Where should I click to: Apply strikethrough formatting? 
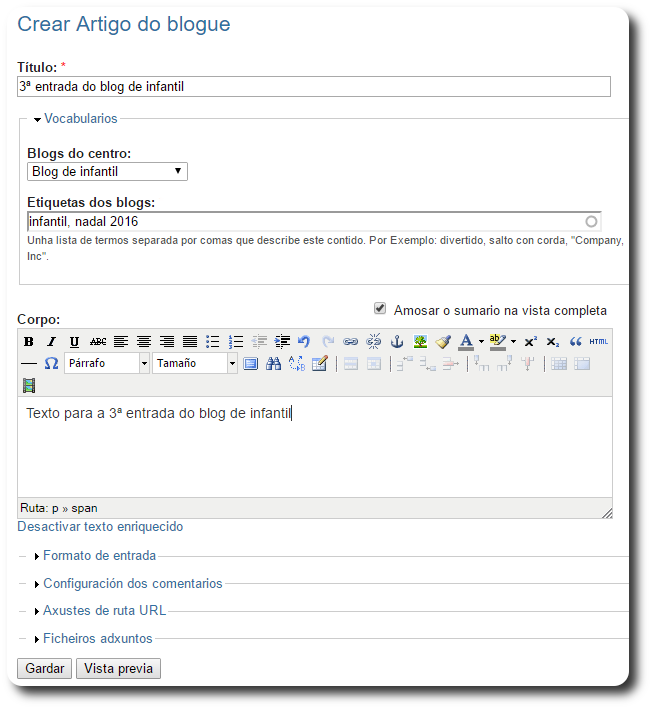coord(98,341)
